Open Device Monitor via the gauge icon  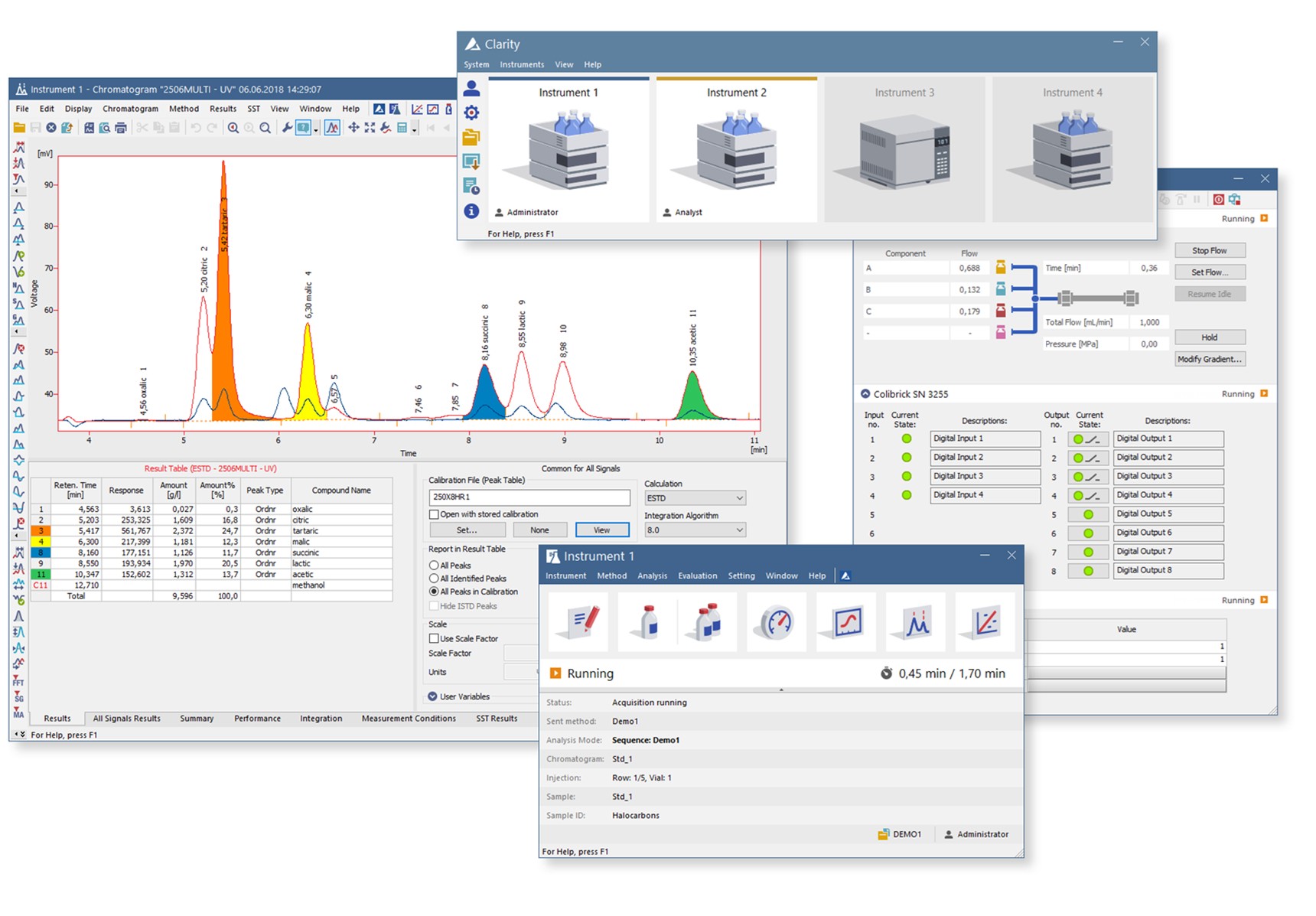(776, 622)
